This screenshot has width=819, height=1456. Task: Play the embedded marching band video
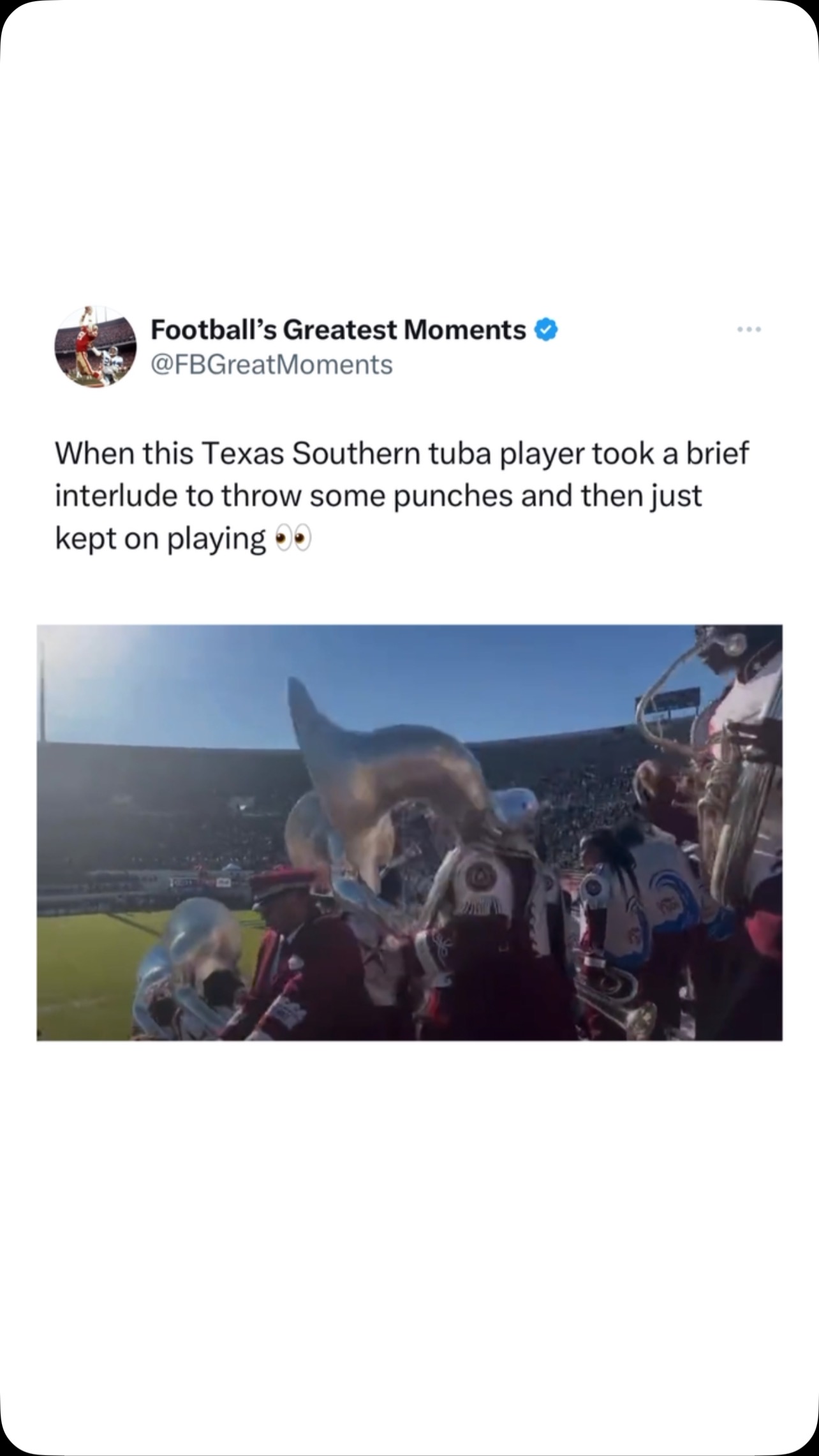[409, 832]
